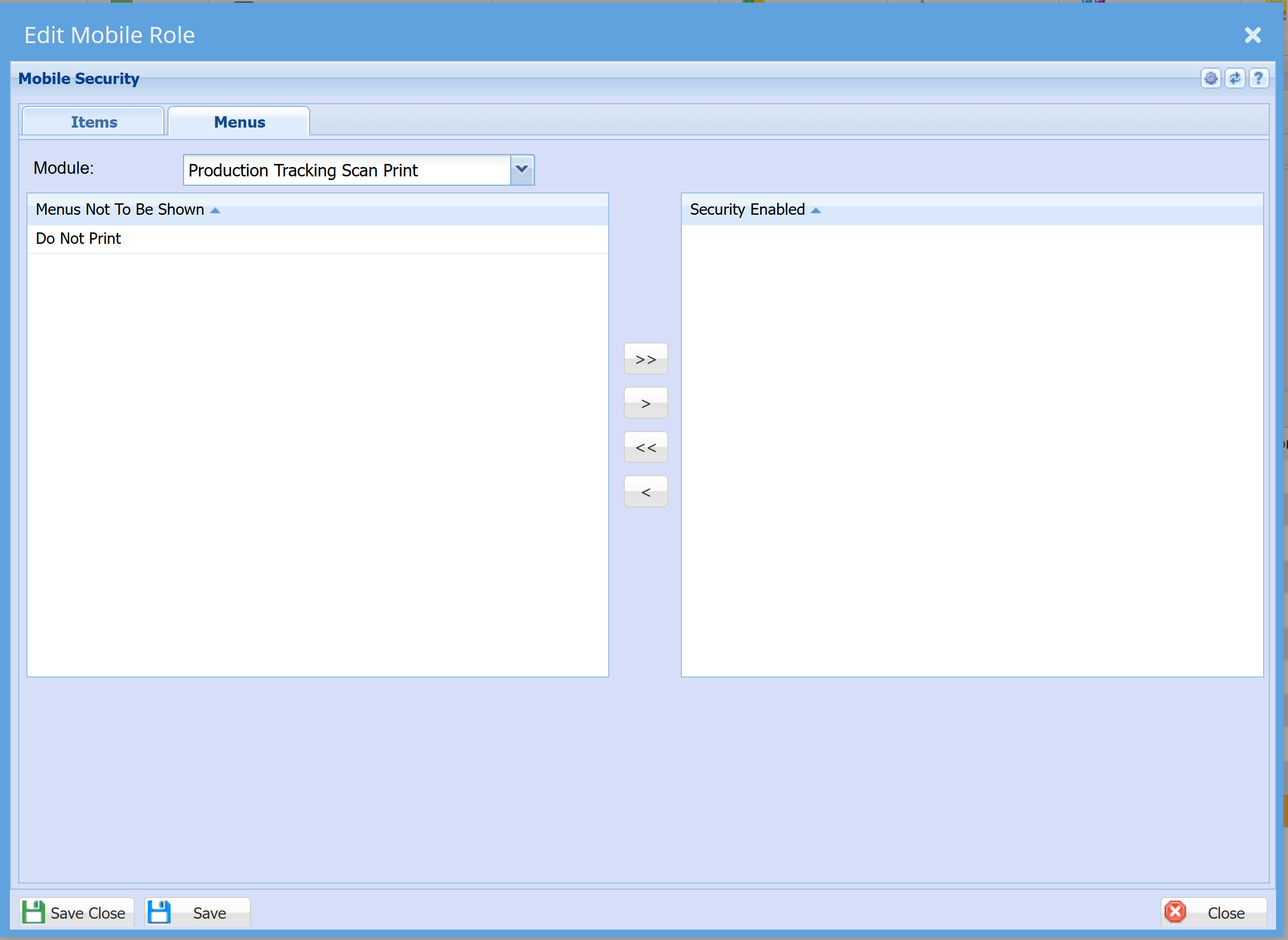
Task: Move all menus right with >> button
Action: [646, 359]
